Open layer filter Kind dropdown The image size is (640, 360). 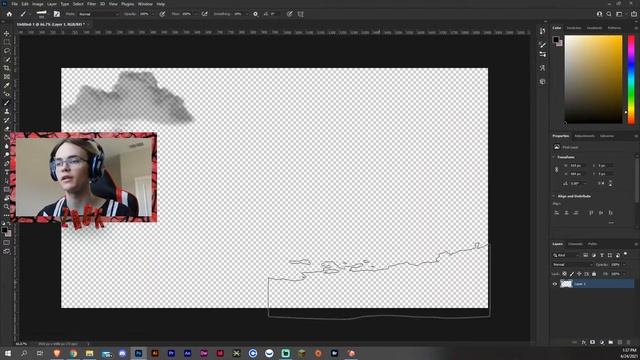click(x=566, y=255)
